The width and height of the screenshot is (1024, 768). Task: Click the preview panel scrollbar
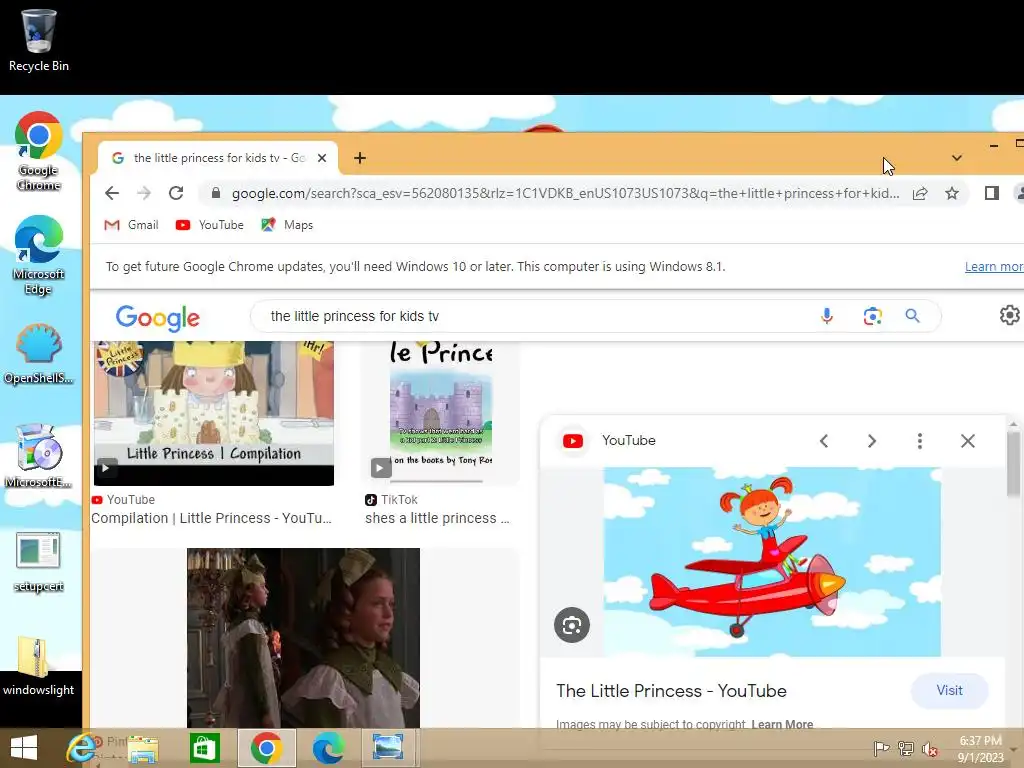(1013, 464)
